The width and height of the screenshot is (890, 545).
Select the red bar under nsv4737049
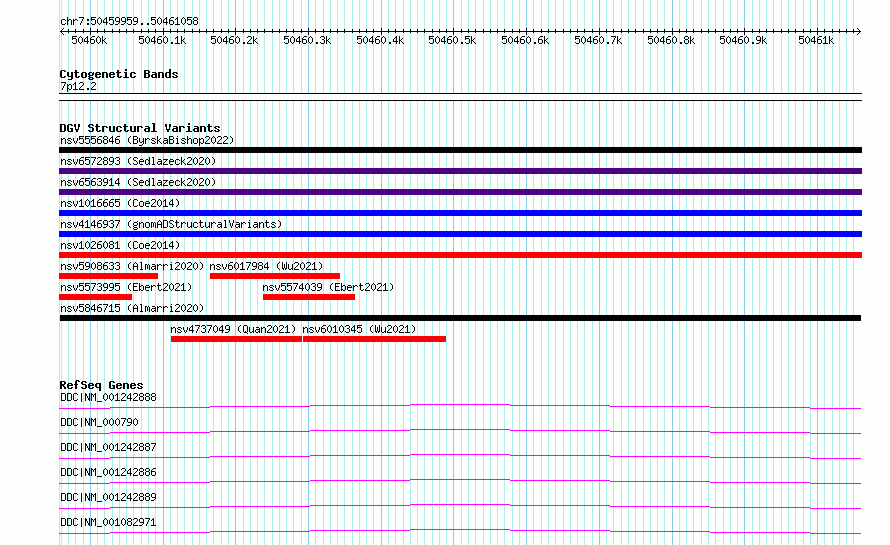236,339
